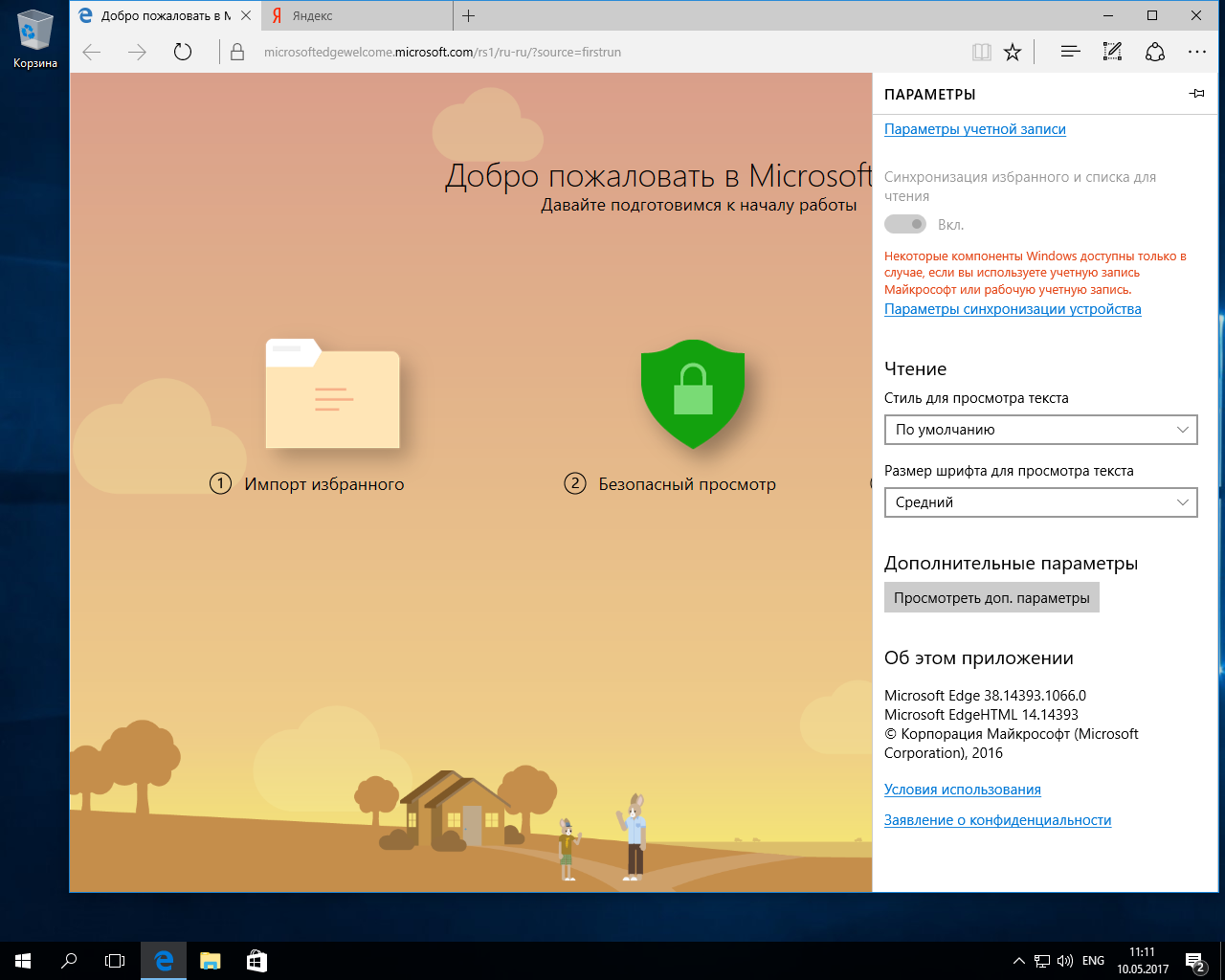
Task: Click the network tray icon
Action: [1042, 961]
